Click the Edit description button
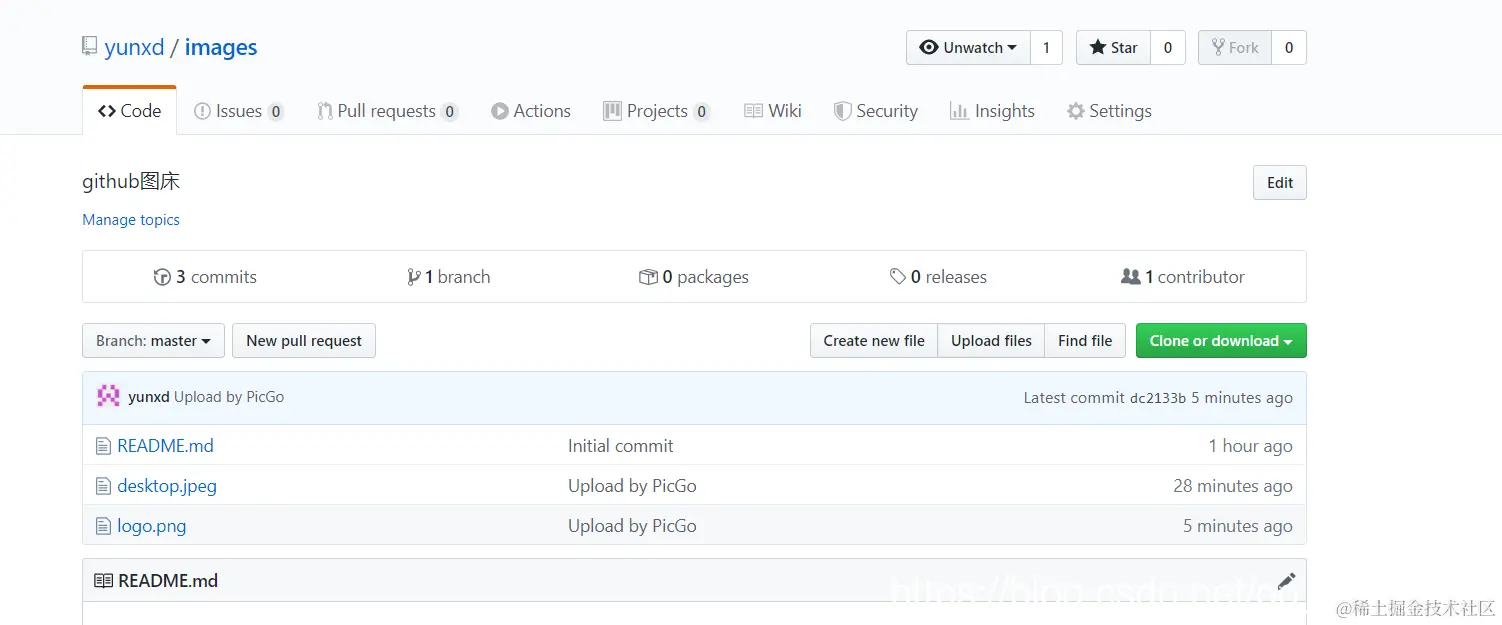This screenshot has height=625, width=1502. pos(1280,183)
